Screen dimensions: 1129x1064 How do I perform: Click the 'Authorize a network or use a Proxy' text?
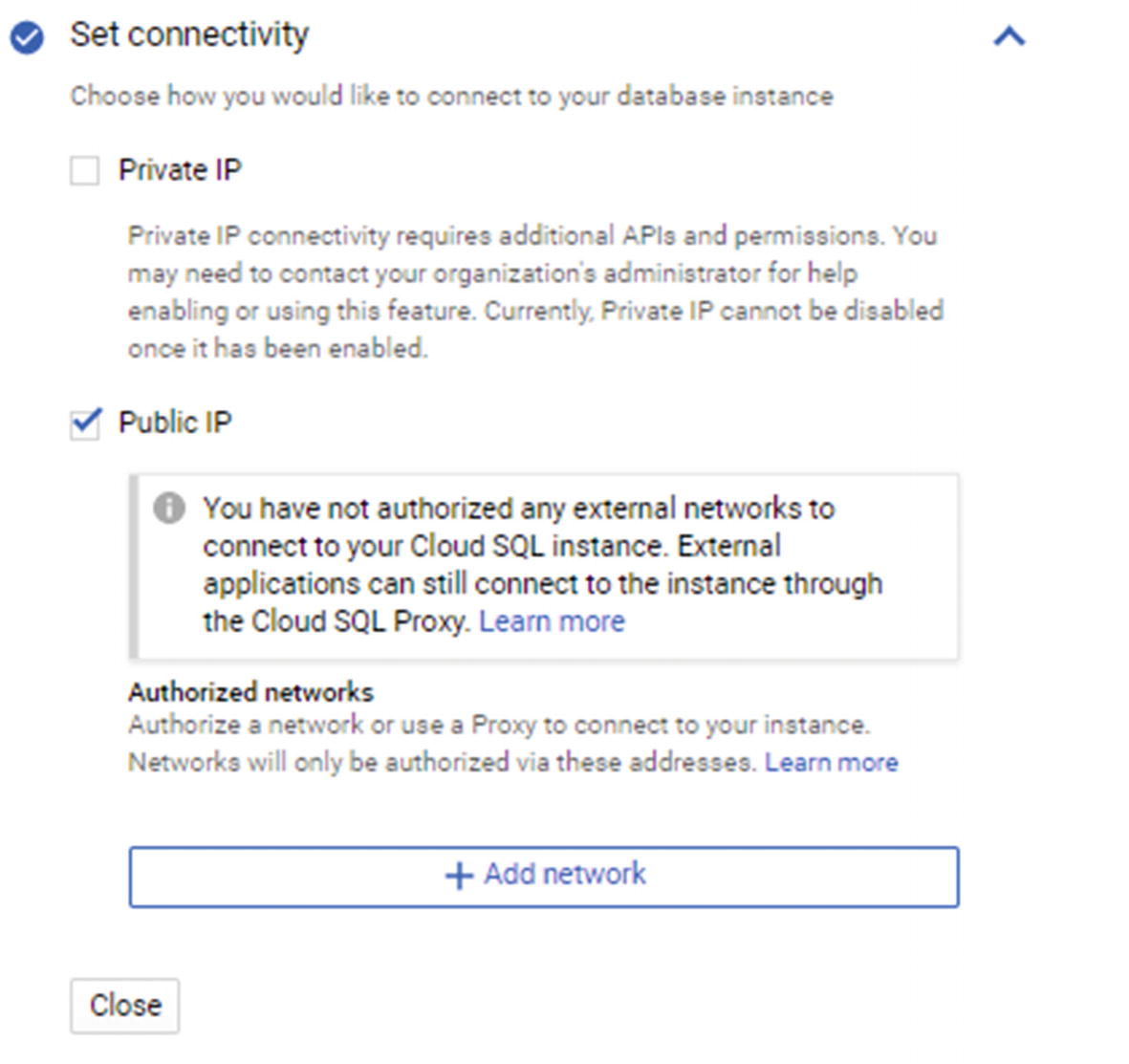(500, 725)
